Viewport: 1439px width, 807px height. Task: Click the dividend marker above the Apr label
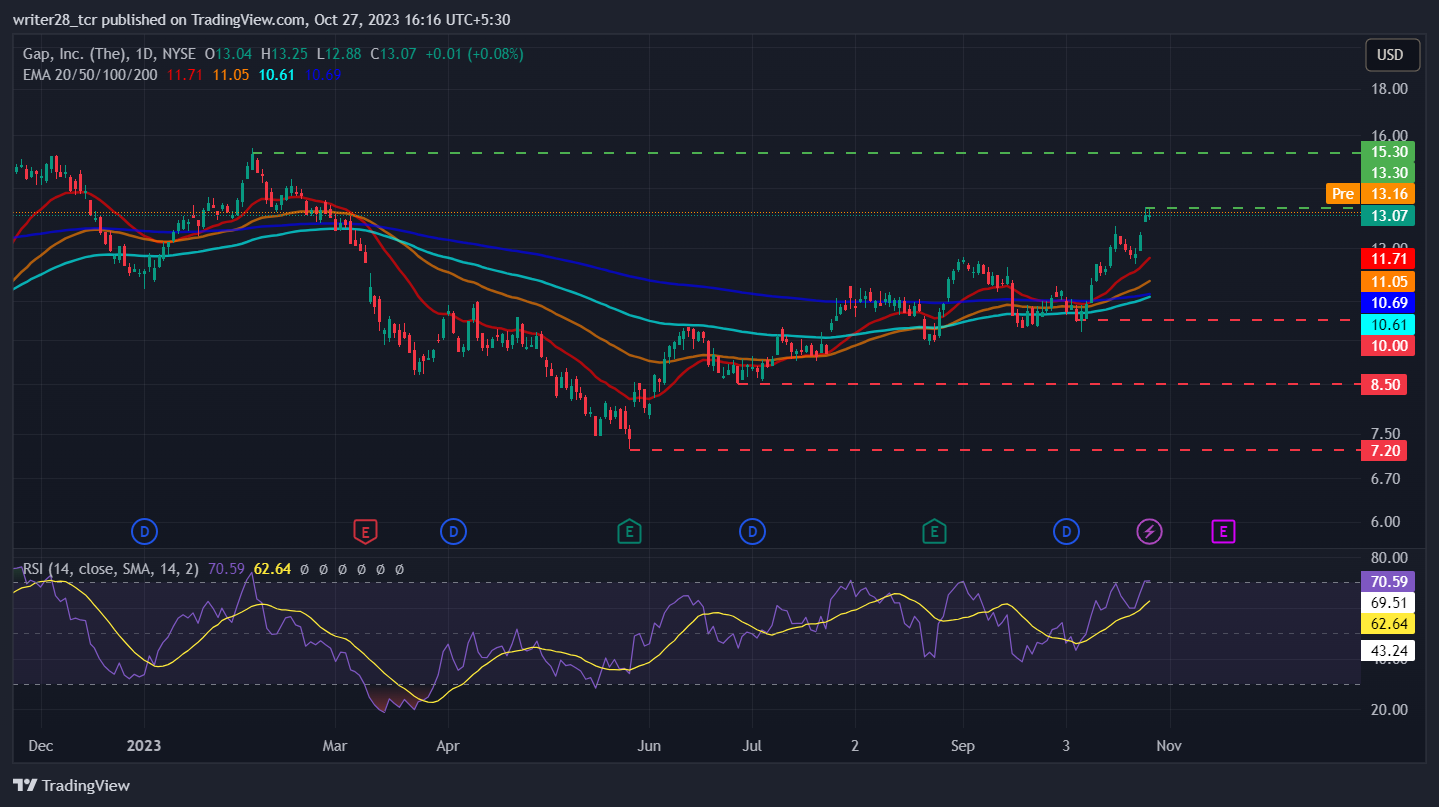[453, 531]
